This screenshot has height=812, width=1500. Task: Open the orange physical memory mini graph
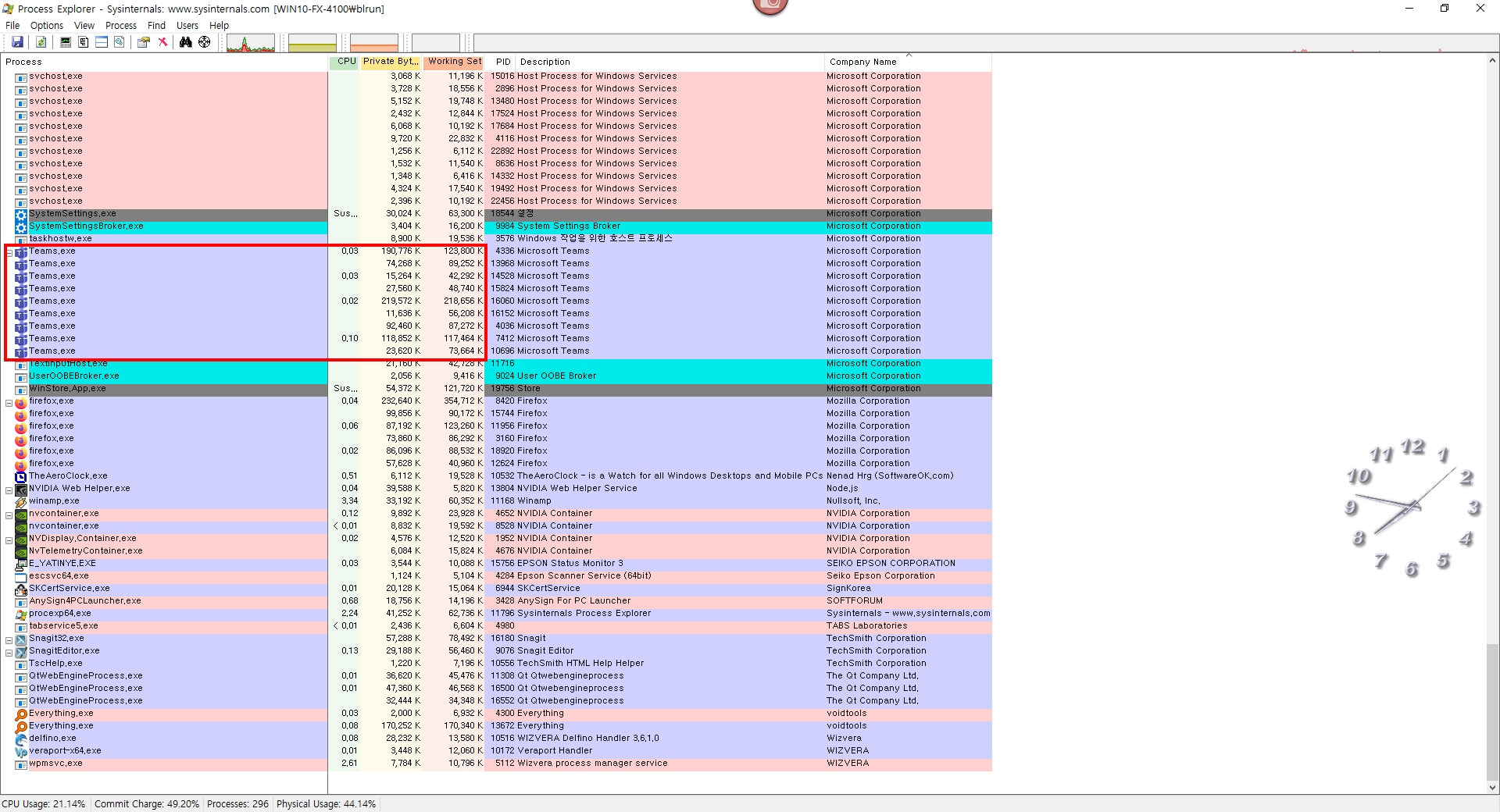pyautogui.click(x=374, y=43)
